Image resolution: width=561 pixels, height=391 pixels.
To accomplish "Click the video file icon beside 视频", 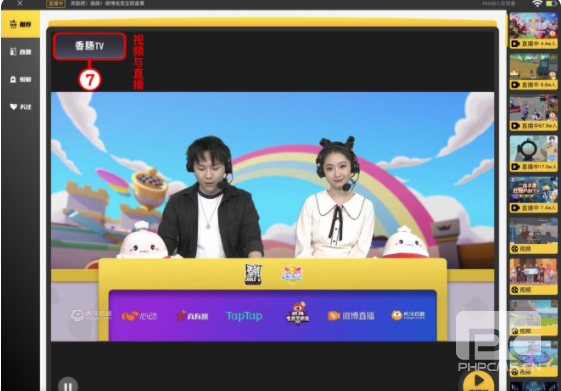I will pyautogui.click(x=13, y=79).
